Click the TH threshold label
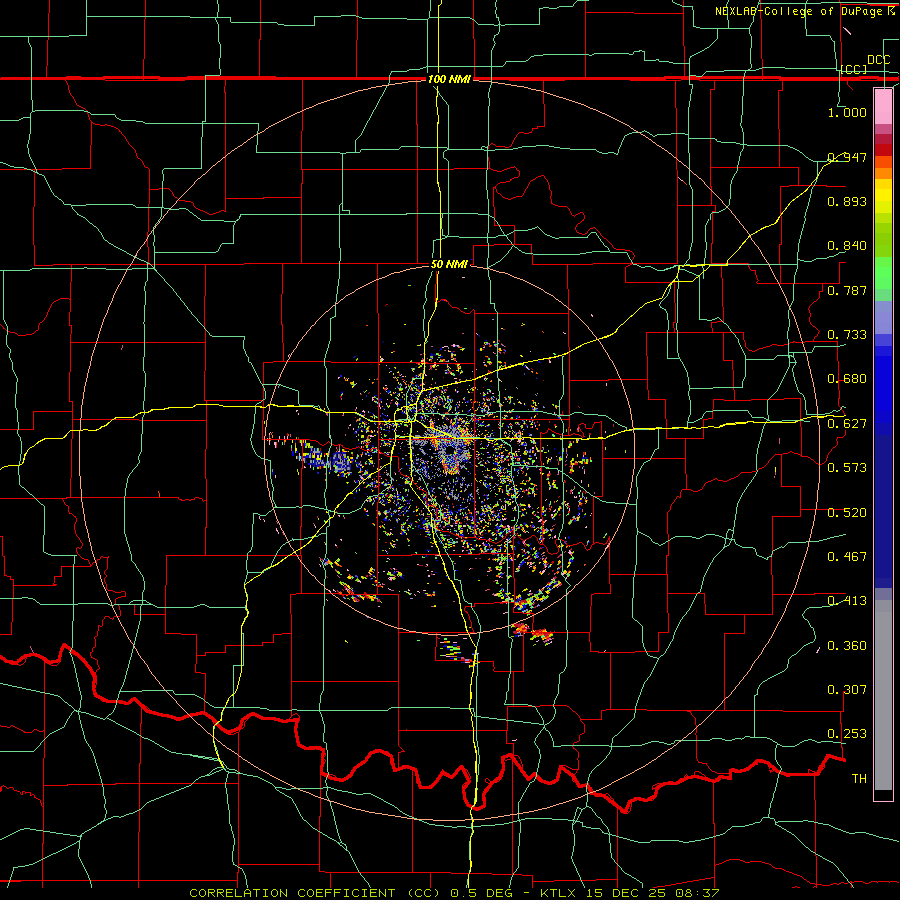 [x=859, y=778]
